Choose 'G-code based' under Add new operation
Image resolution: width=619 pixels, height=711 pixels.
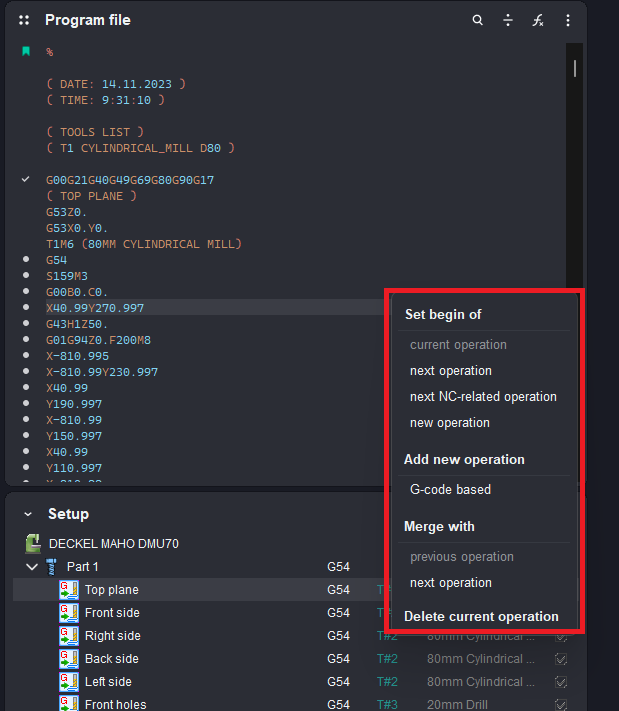450,490
